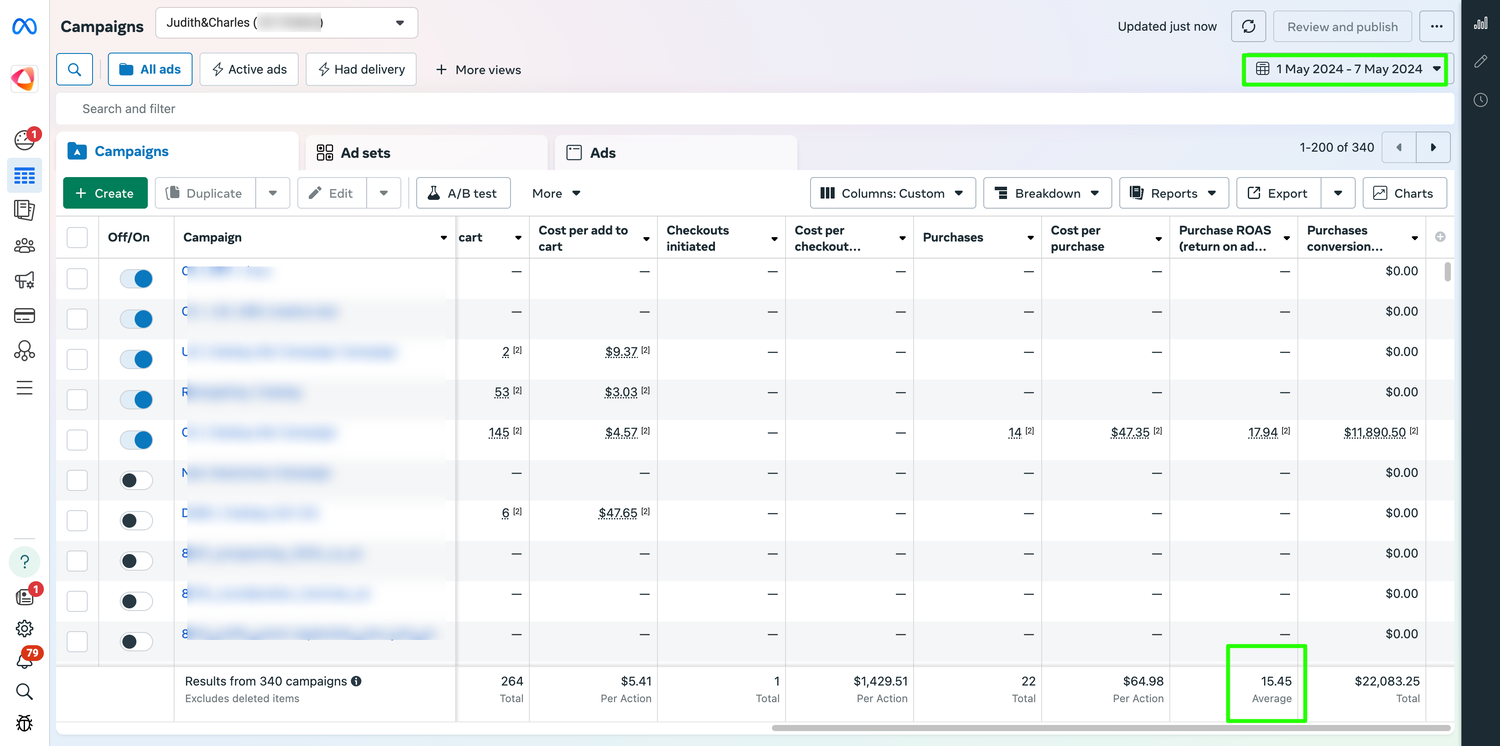Switch off the campaign with 17.94 ROAS
Image resolution: width=1500 pixels, height=746 pixels.
click(x=136, y=440)
